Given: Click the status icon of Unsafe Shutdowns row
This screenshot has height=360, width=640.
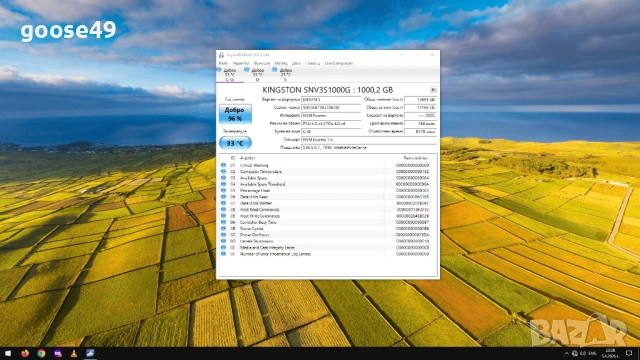Looking at the screenshot, I should 223,241.
